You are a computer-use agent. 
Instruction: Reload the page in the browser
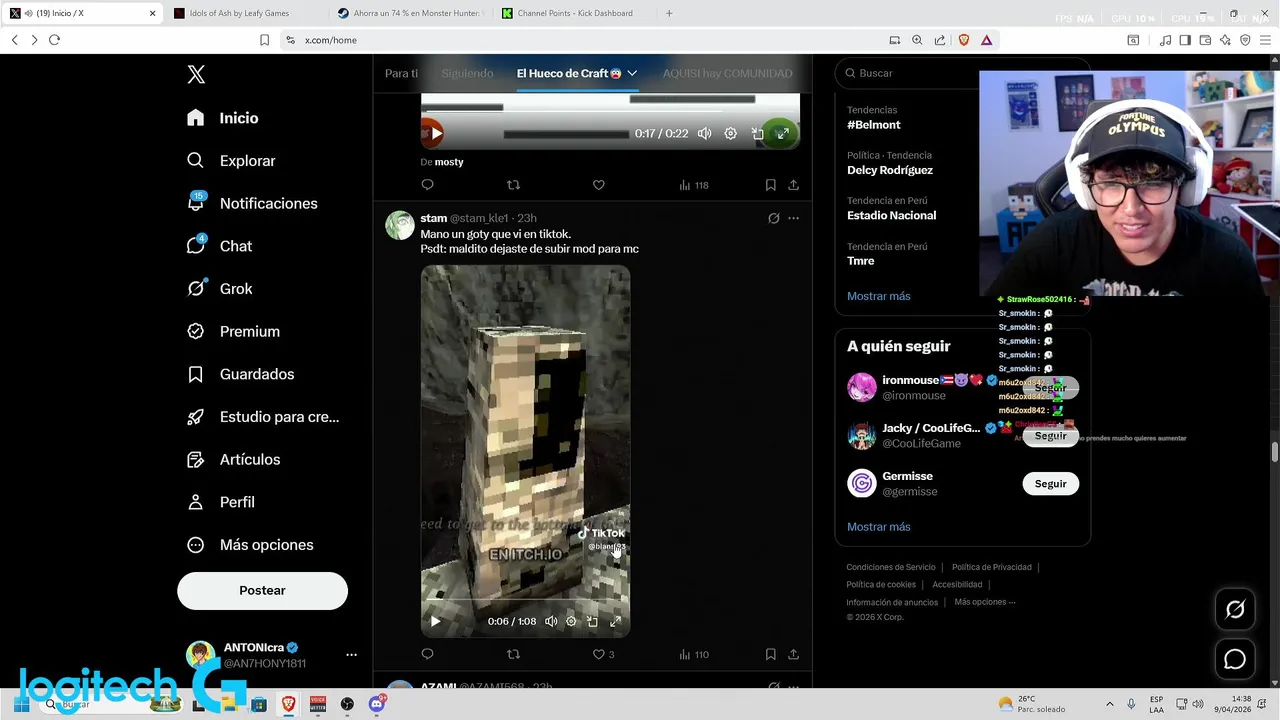click(54, 40)
